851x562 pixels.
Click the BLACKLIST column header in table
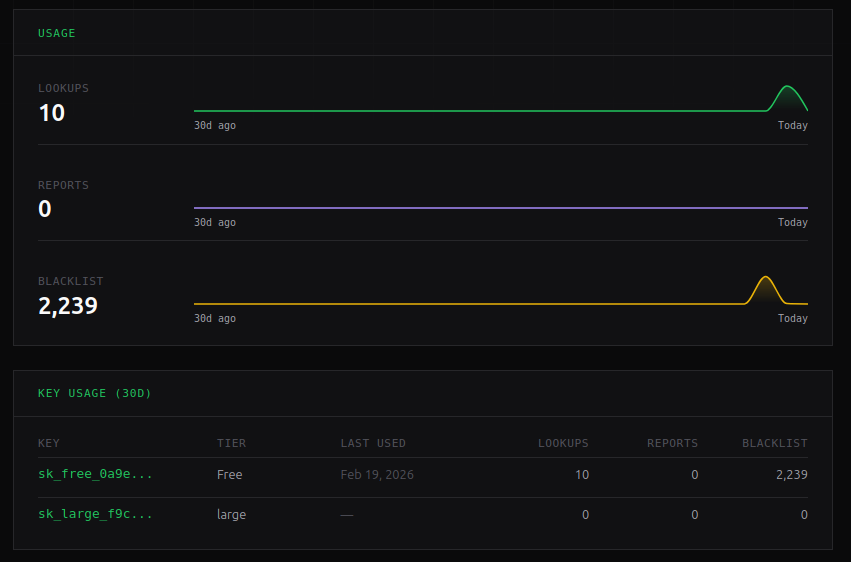coord(774,443)
